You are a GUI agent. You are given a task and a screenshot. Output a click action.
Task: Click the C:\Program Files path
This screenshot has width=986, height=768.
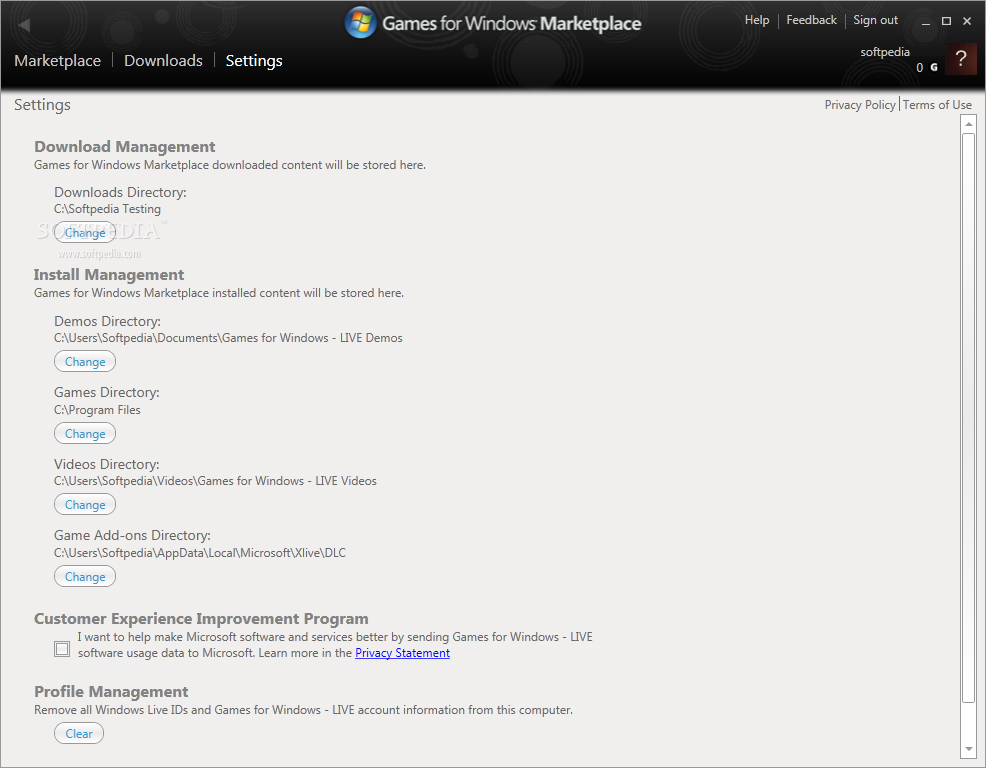tap(97, 410)
